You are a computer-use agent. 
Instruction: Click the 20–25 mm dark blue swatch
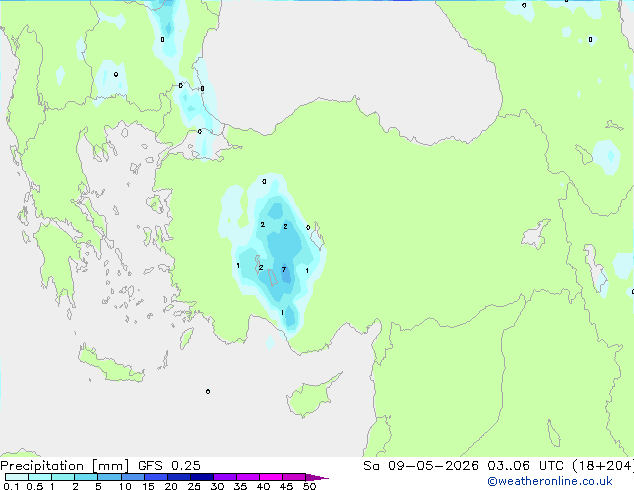[x=178, y=477]
